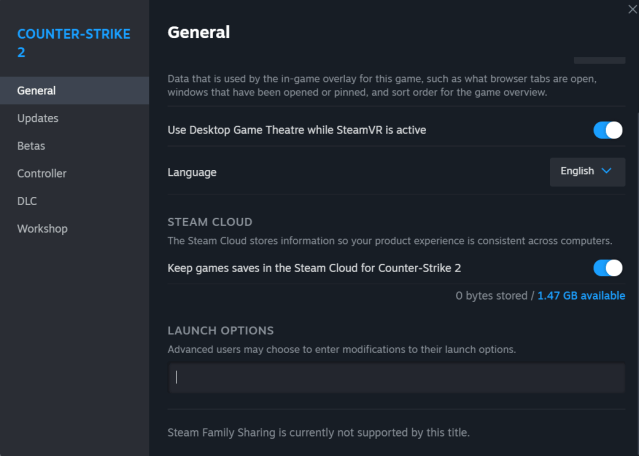Open the Betas section
Screen dimensions: 639x456
tap(74, 146)
